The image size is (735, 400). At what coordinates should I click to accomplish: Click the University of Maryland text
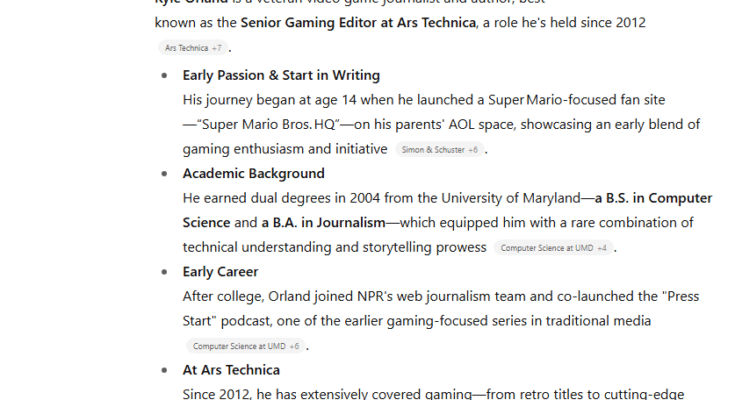click(x=510, y=198)
